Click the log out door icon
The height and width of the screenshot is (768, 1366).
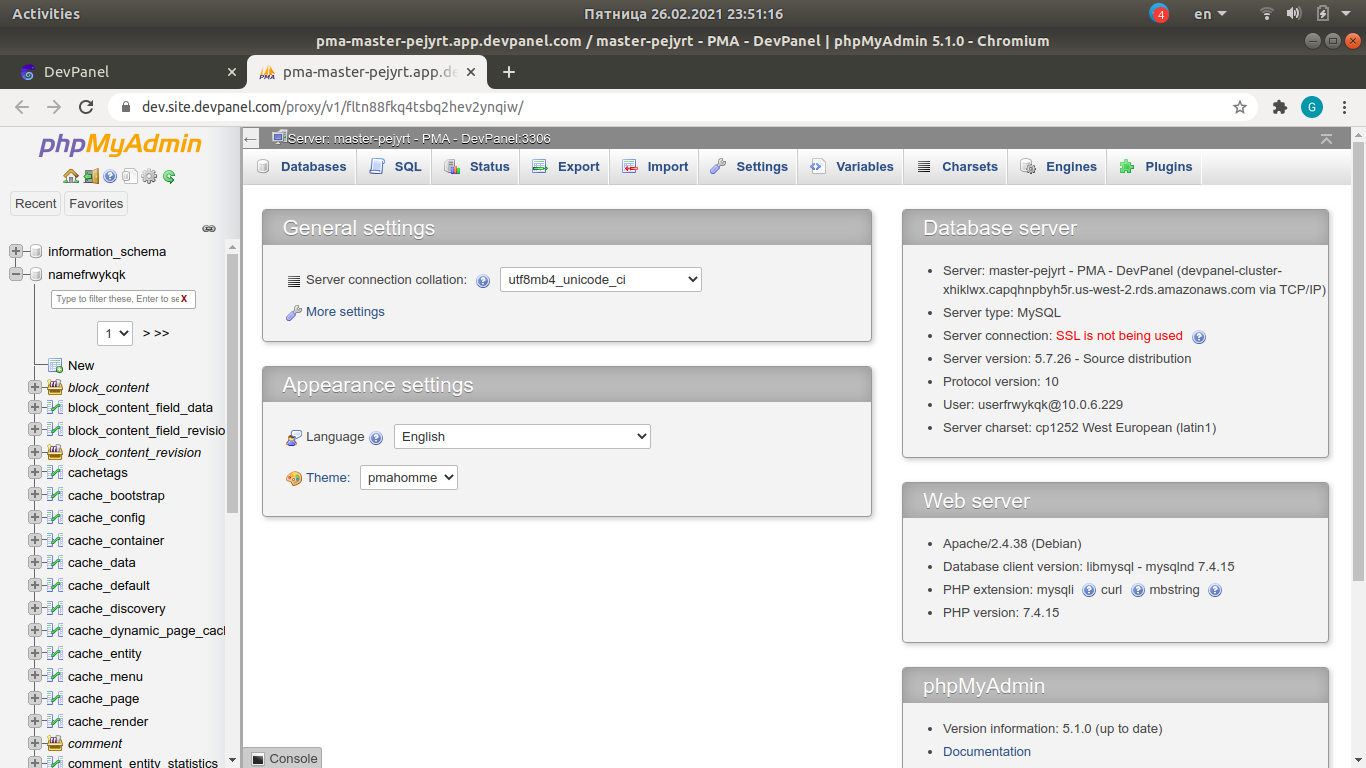point(91,176)
